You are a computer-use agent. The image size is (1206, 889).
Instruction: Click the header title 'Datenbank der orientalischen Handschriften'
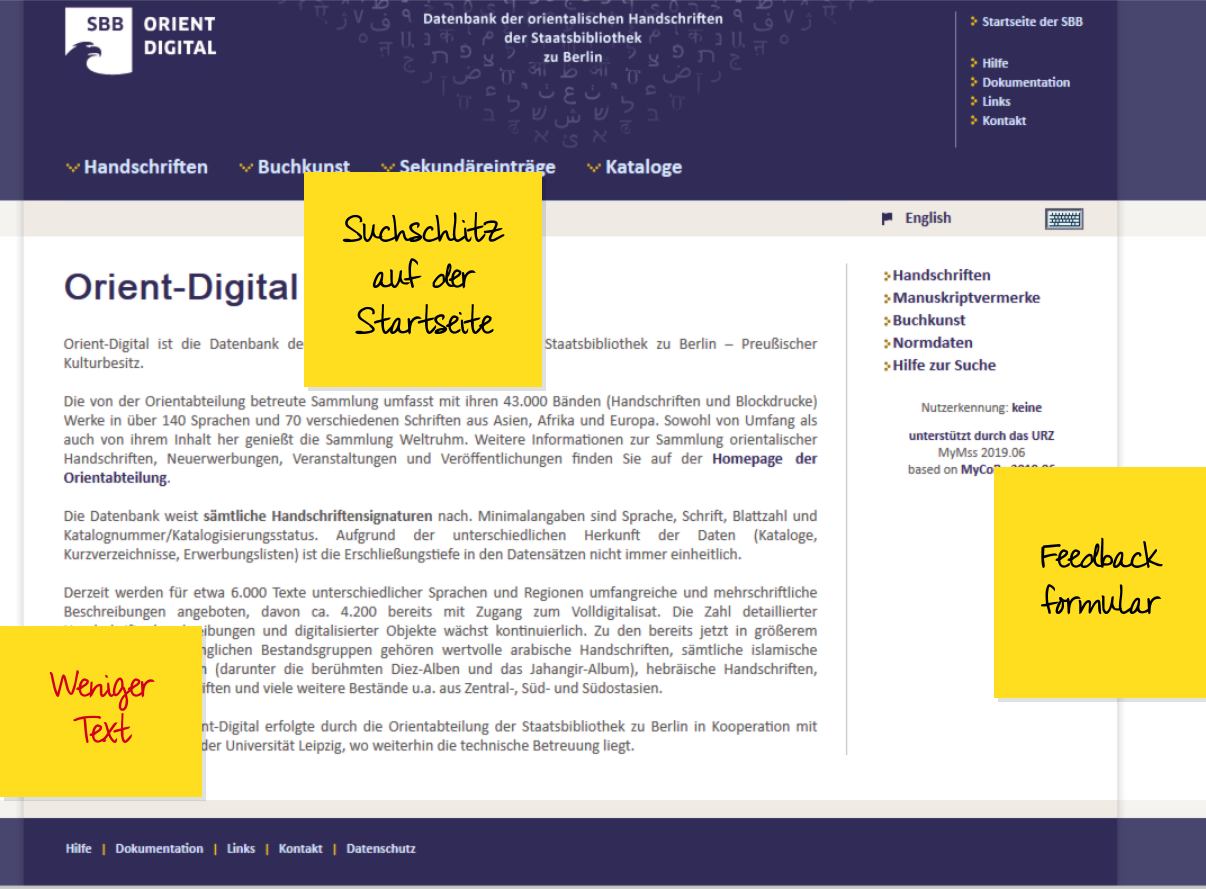coord(573,19)
